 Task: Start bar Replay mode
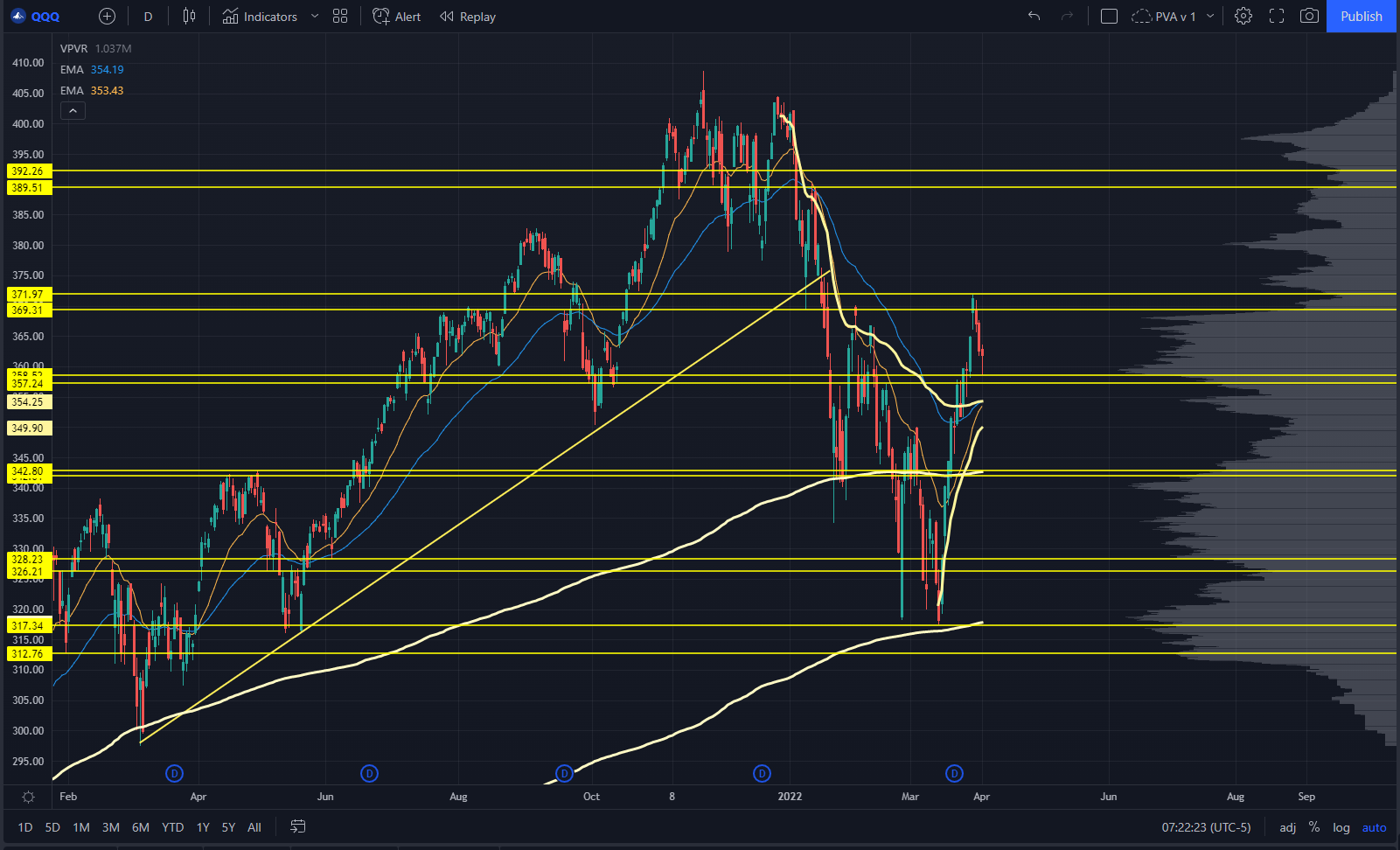[x=468, y=17]
